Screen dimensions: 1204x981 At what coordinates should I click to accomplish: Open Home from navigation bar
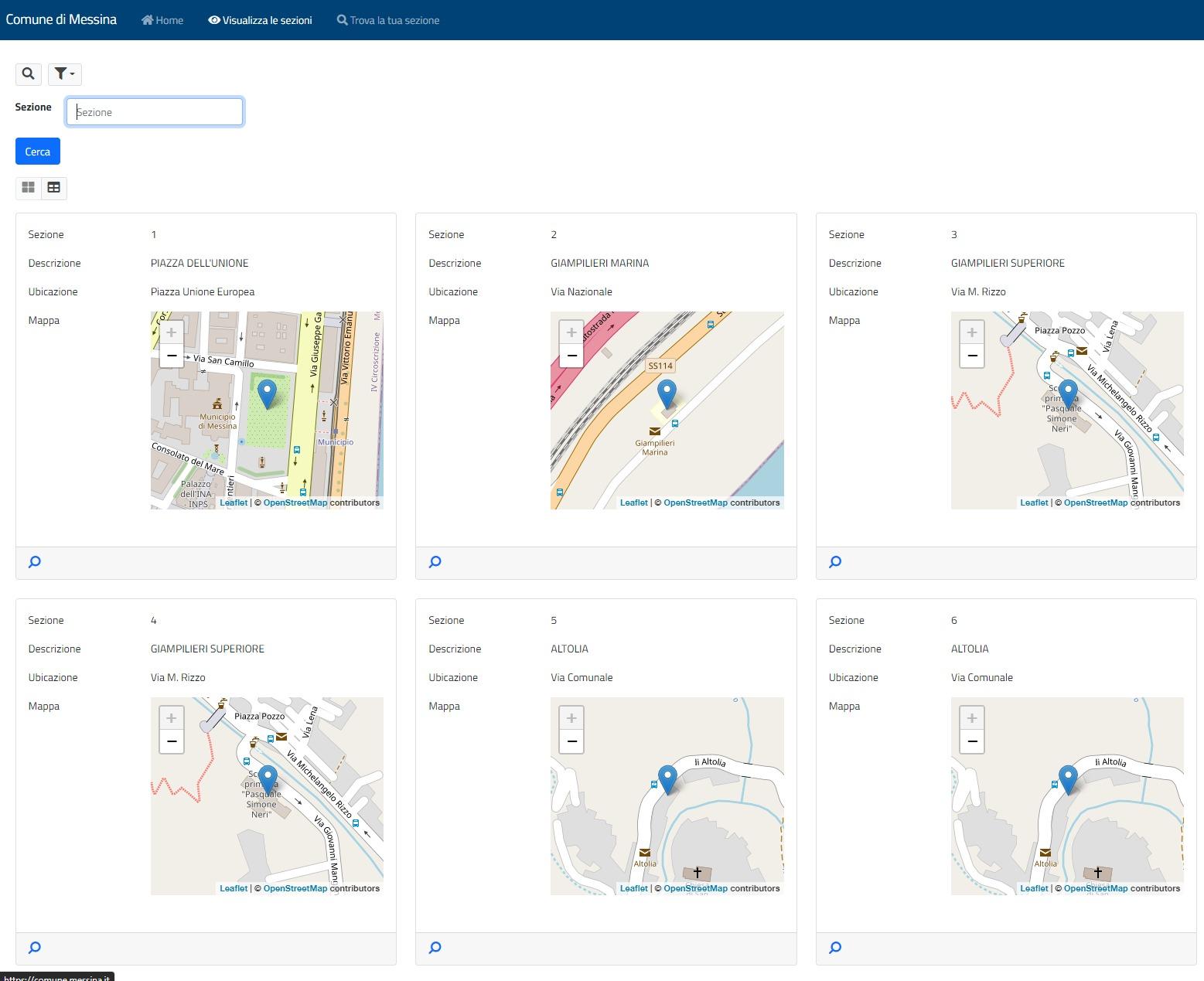(x=162, y=20)
